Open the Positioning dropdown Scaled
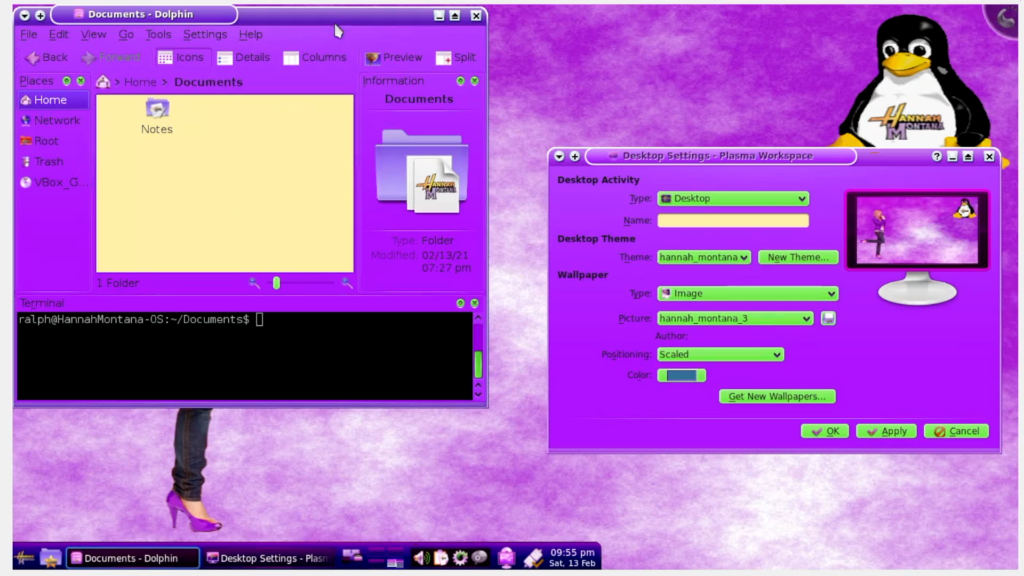Screen dimensions: 1024x576 (720, 355)
